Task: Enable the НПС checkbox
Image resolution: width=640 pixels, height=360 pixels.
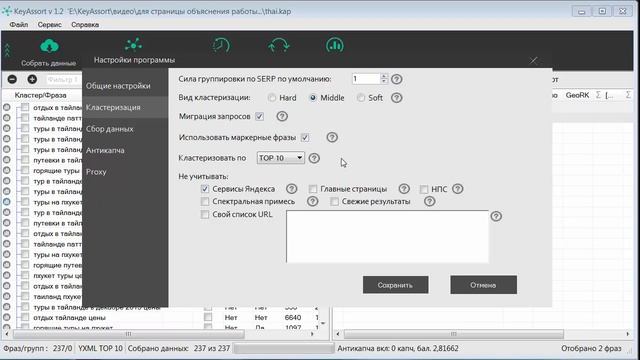Action: (x=424, y=189)
